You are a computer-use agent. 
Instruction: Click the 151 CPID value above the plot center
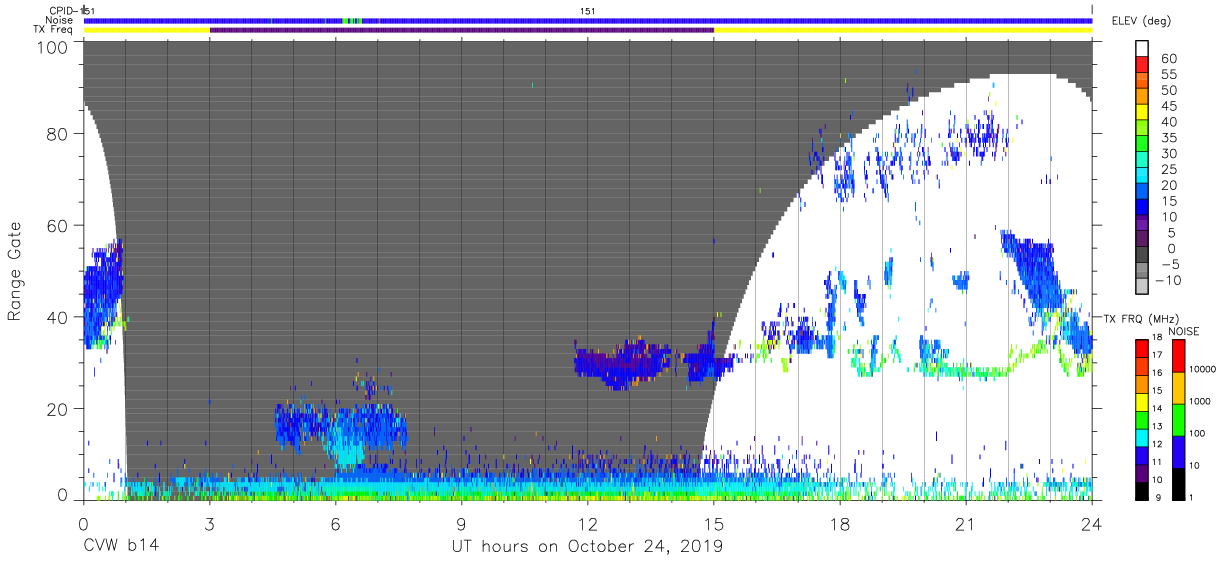pos(588,11)
